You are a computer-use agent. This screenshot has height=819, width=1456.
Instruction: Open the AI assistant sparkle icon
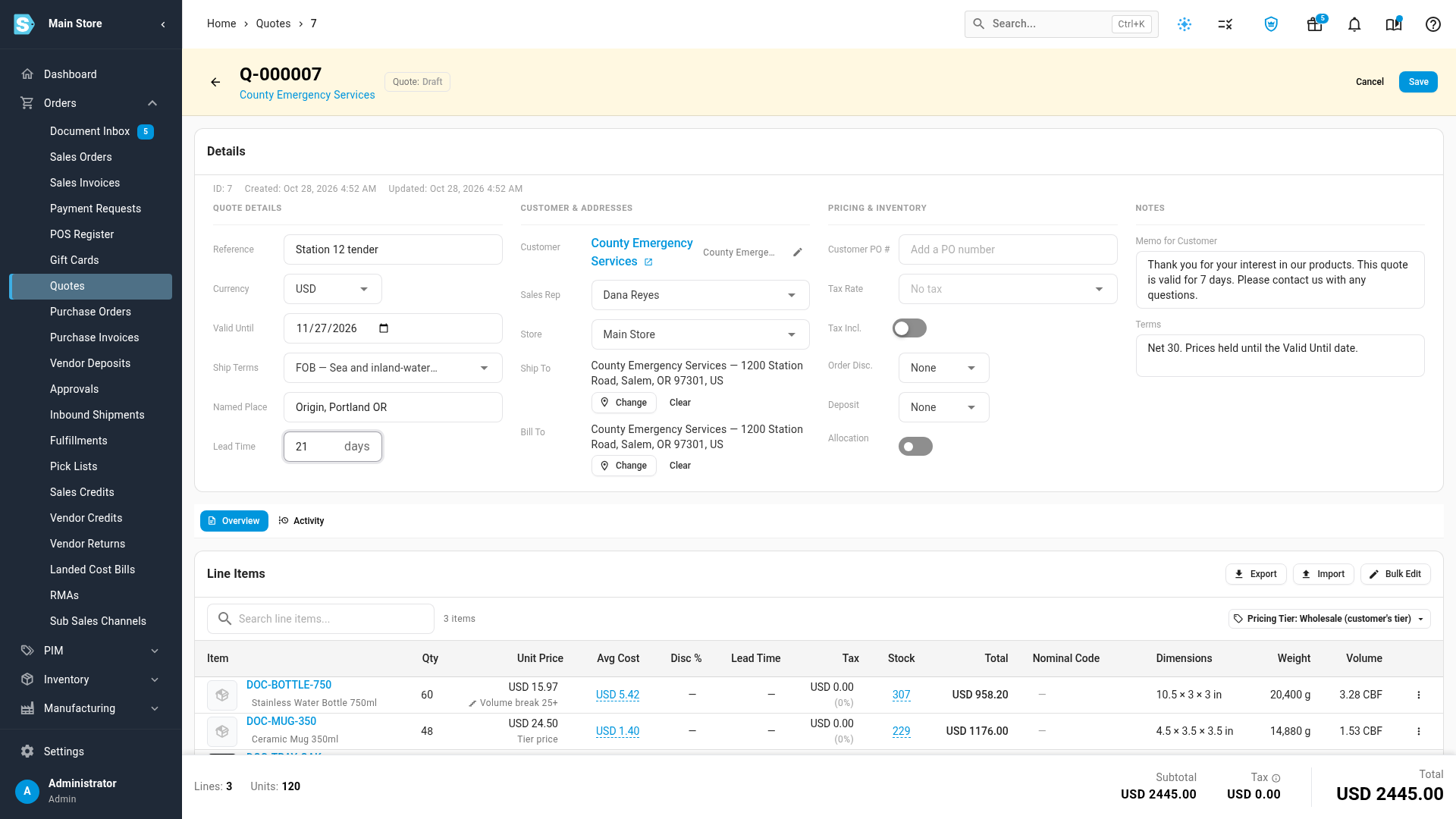click(x=1185, y=24)
